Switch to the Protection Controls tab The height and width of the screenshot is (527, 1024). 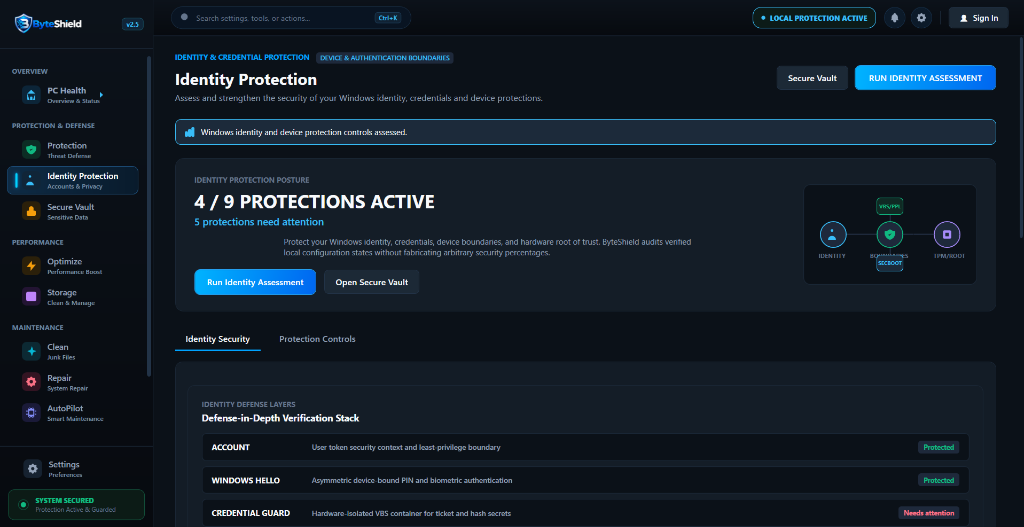point(317,340)
